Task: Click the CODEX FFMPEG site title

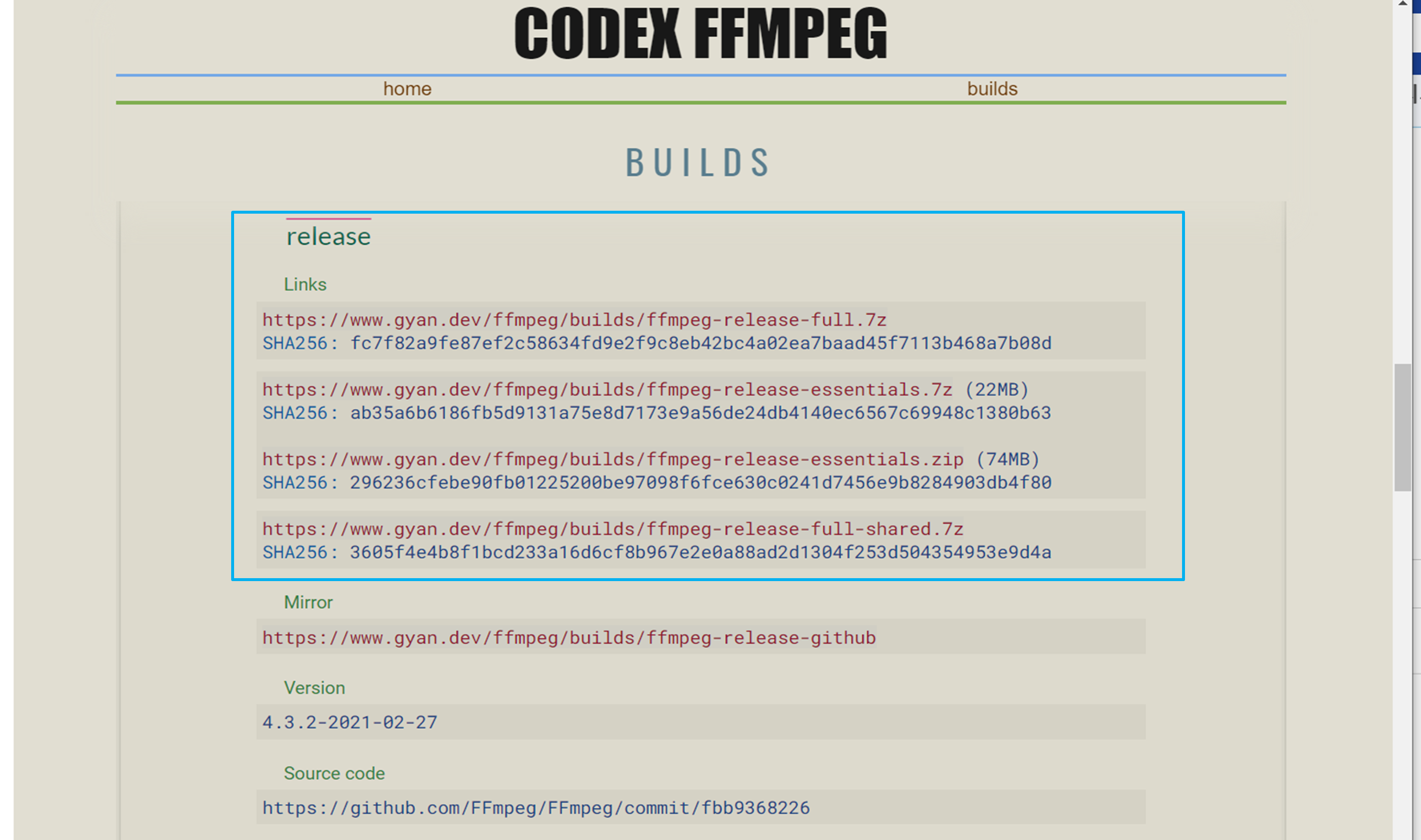Action: [x=701, y=34]
